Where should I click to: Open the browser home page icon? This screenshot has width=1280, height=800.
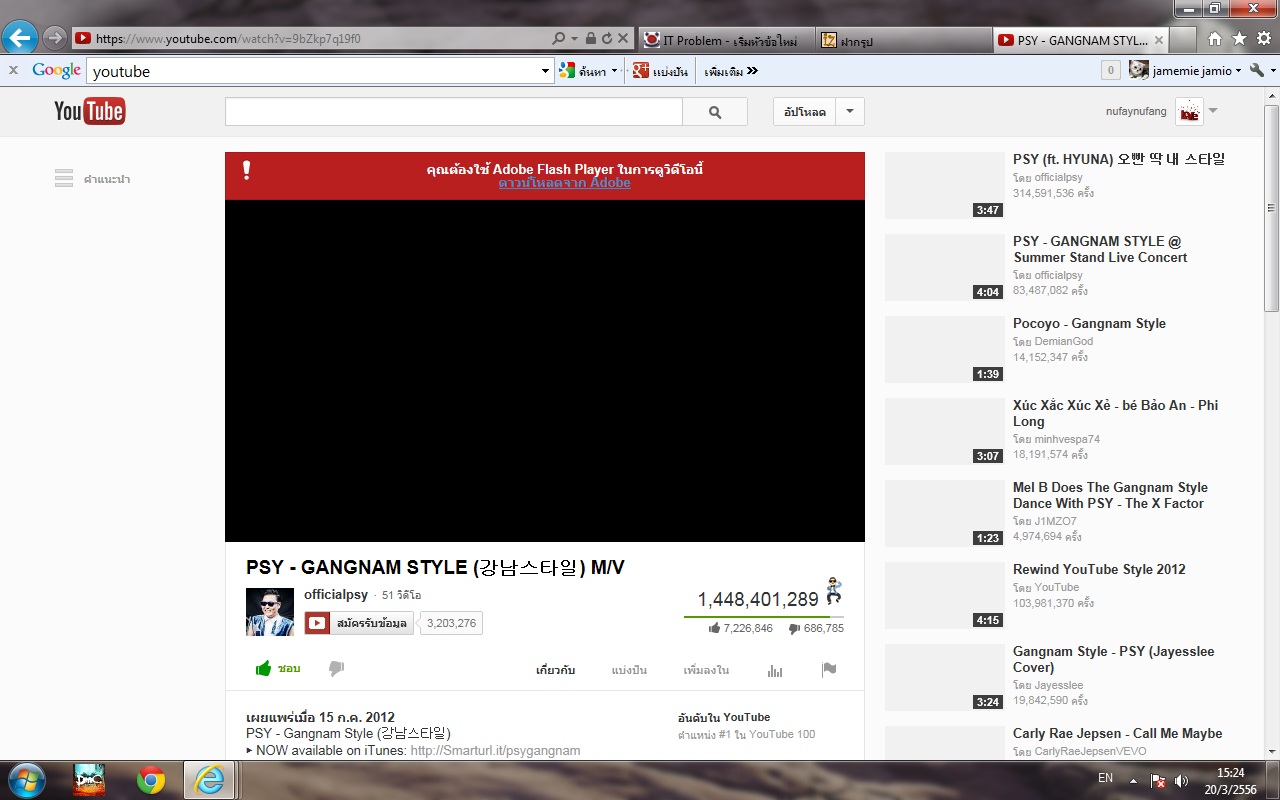tap(1215, 39)
